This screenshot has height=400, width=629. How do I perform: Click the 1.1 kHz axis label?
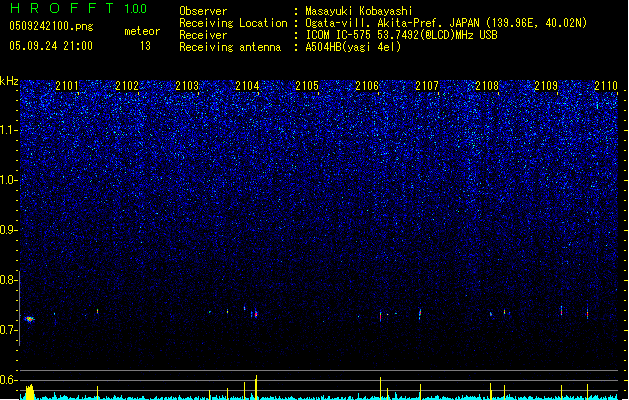pos(8,130)
